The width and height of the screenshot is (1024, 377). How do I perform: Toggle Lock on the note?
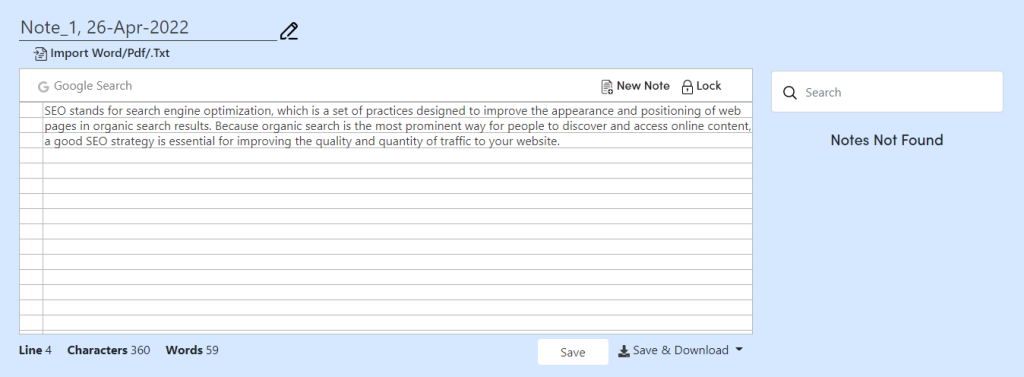709,86
